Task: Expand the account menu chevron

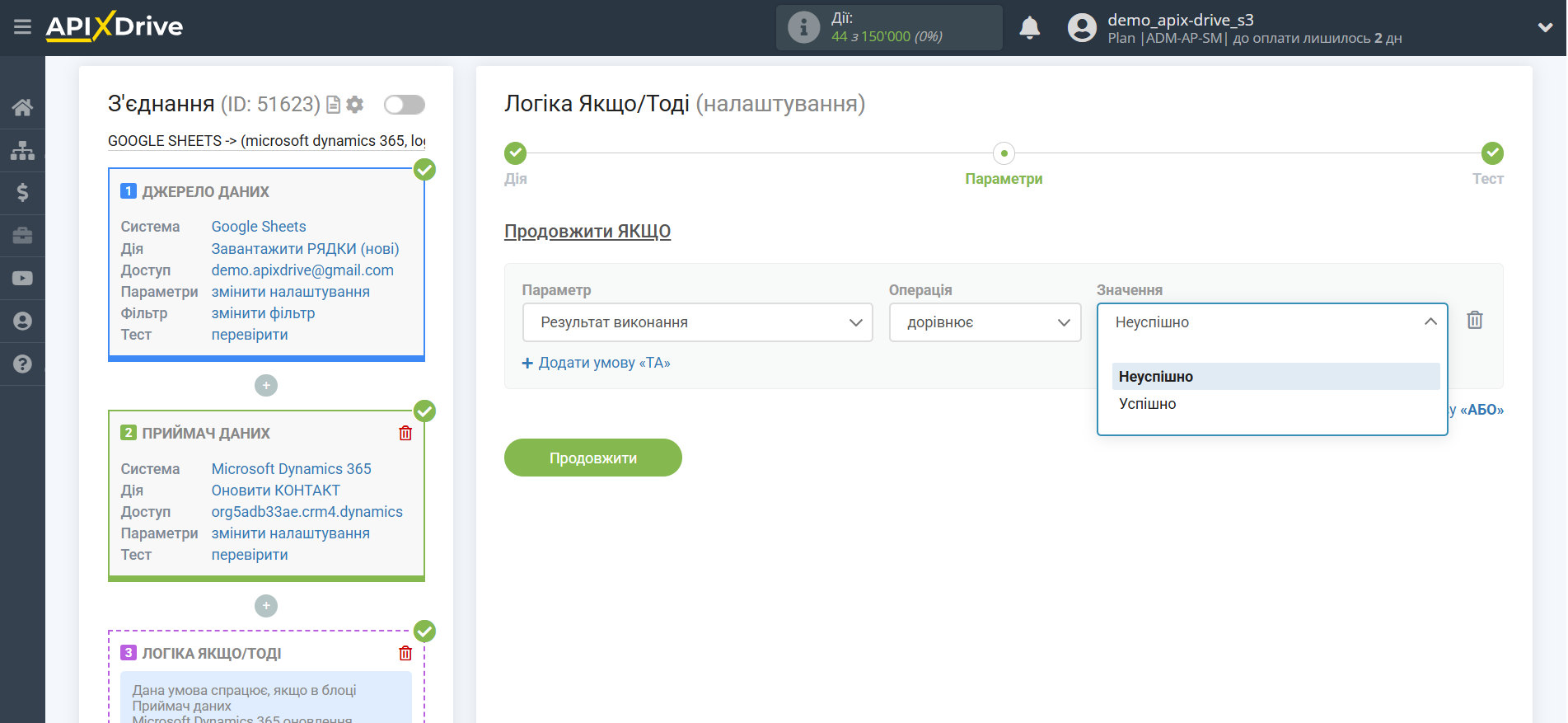Action: tap(1545, 27)
